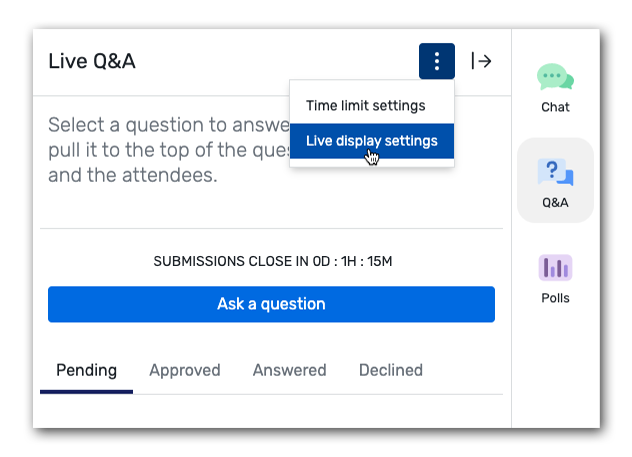Open the Answered questions tab
The image size is (632, 457).
289,370
